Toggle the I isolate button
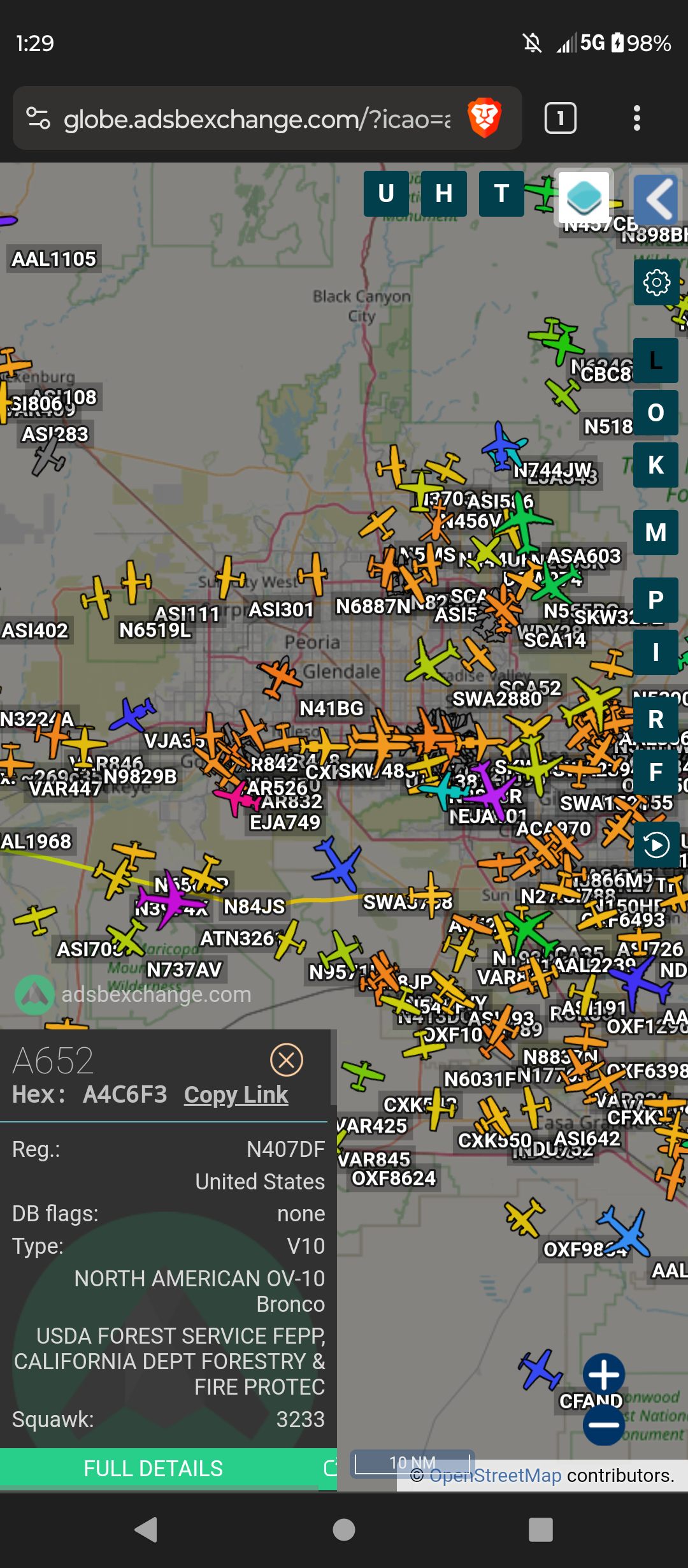Image resolution: width=688 pixels, height=1568 pixels. coord(656,653)
